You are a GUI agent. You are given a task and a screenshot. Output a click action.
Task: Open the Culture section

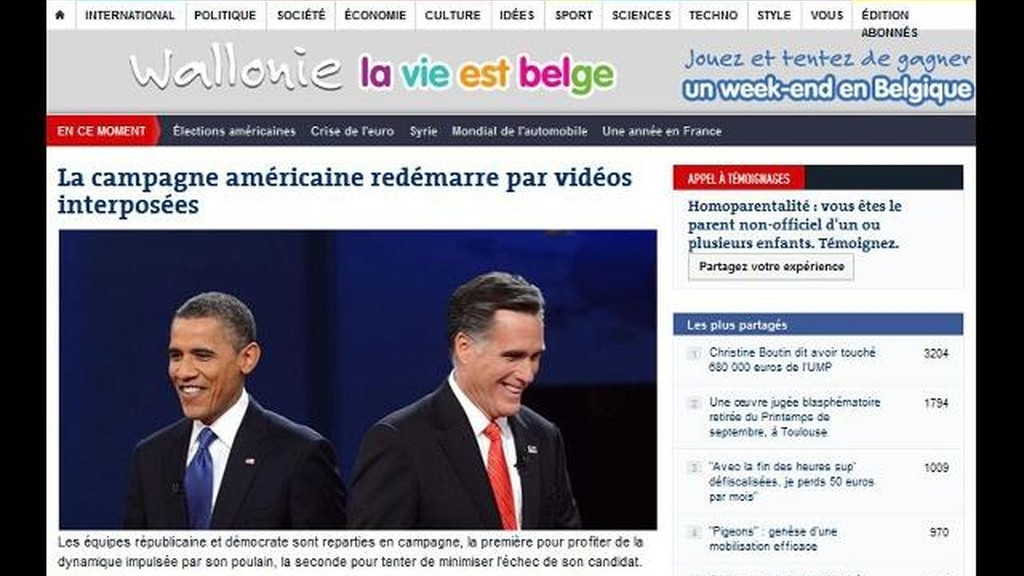(x=453, y=15)
